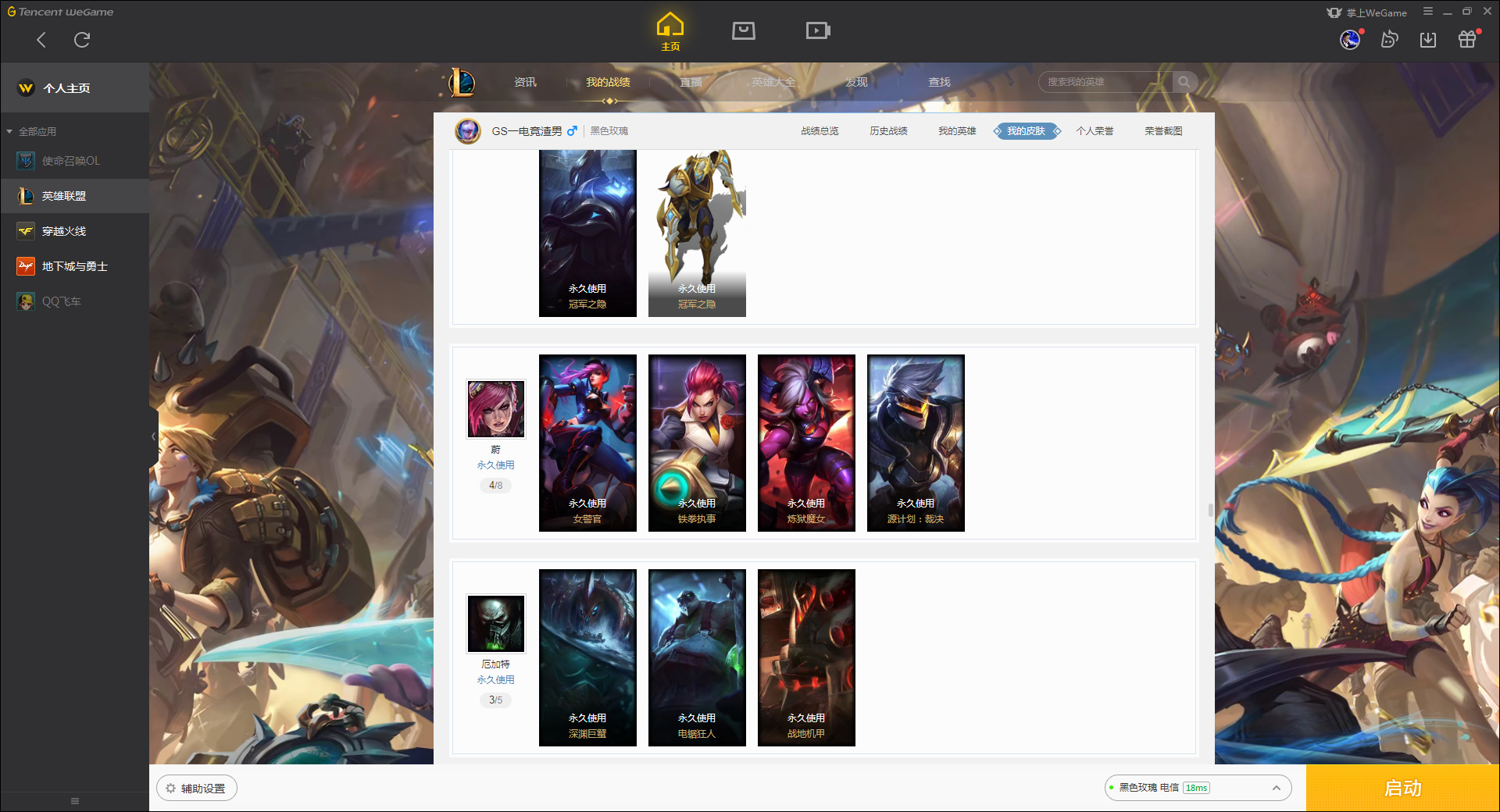Viewport: 1500px width, 812px height.
Task: Open the 炼狱魔女 skin card
Action: [806, 443]
